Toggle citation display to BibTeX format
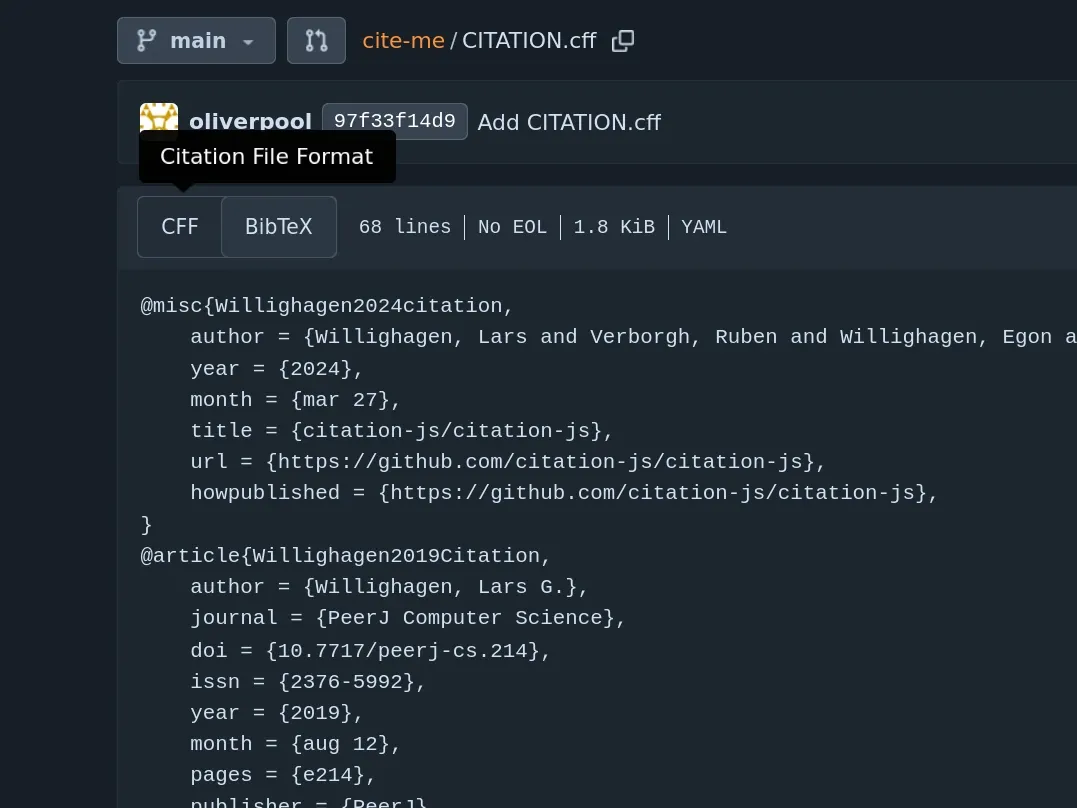This screenshot has width=1077, height=808. click(x=279, y=226)
